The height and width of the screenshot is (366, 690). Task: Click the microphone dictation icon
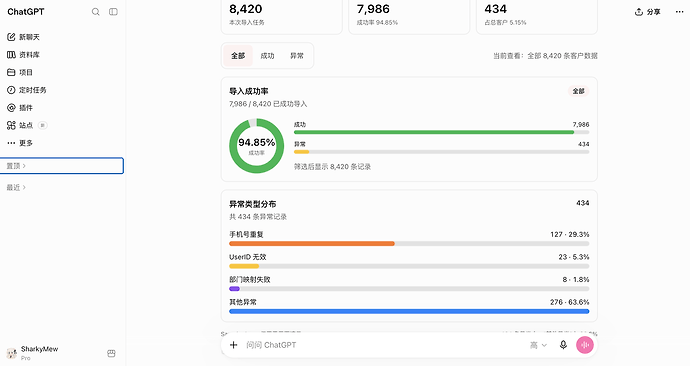pos(563,345)
